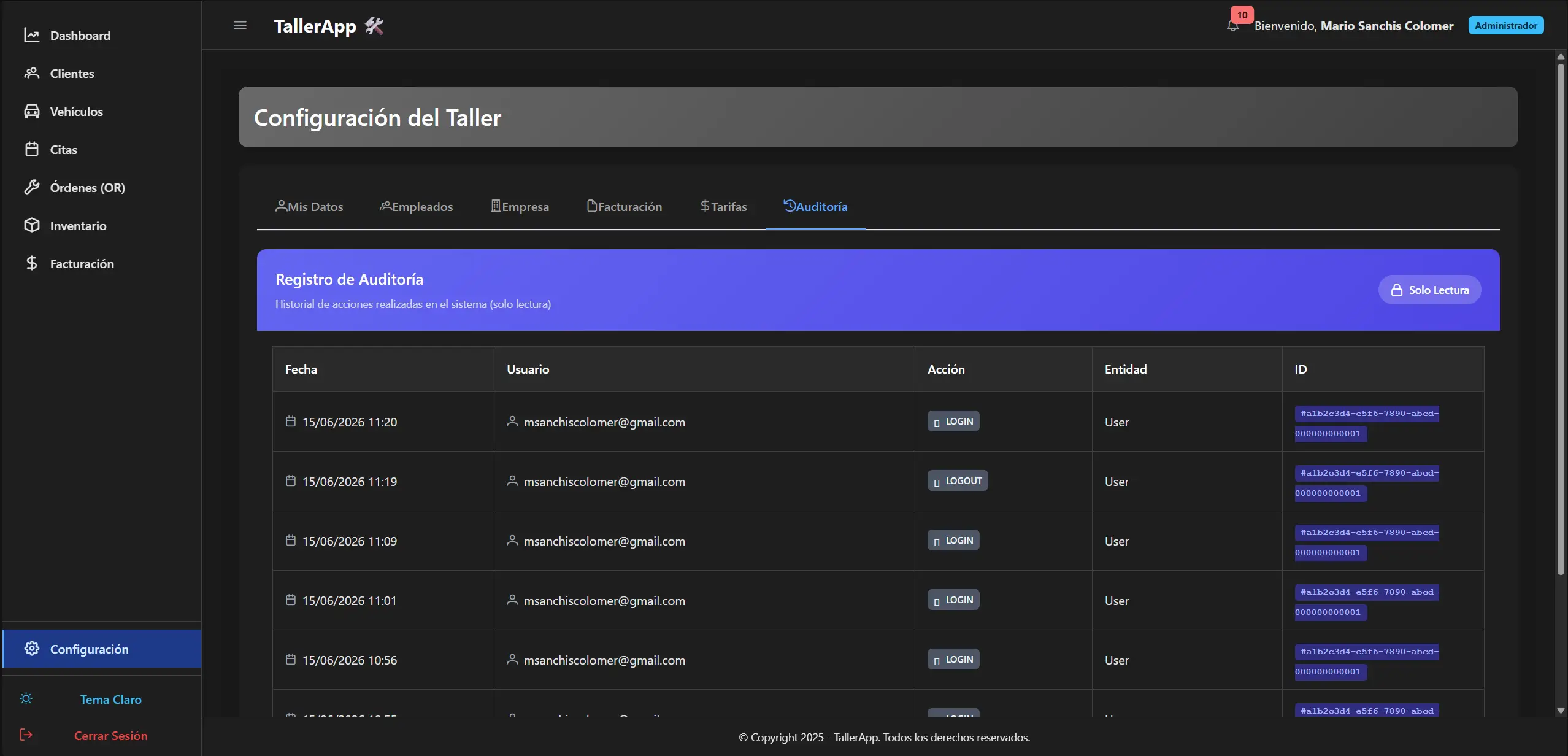Screen dimensions: 1568x756
Task: Click the Cerrar Sesión logout icon
Action: coord(26,735)
